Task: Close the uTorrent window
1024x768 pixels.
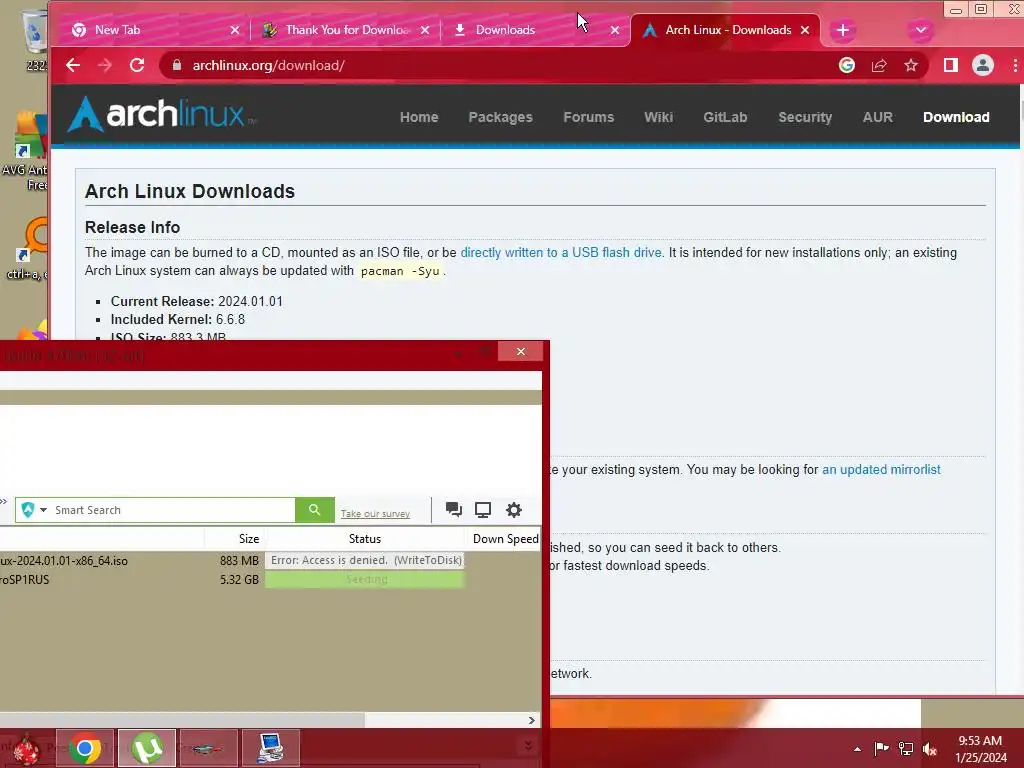Action: pos(520,351)
